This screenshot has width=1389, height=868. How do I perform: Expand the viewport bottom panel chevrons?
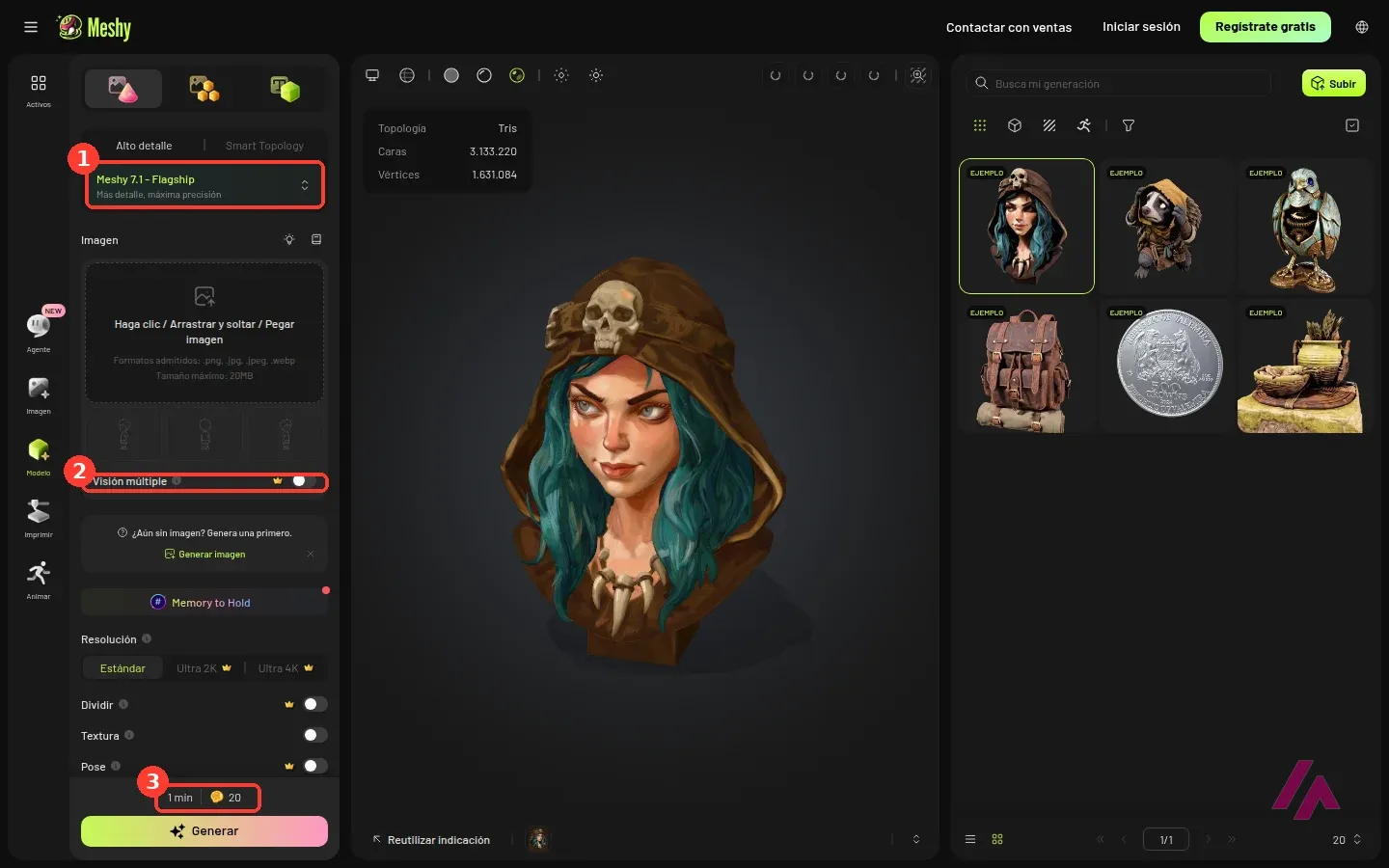pyautogui.click(x=916, y=839)
